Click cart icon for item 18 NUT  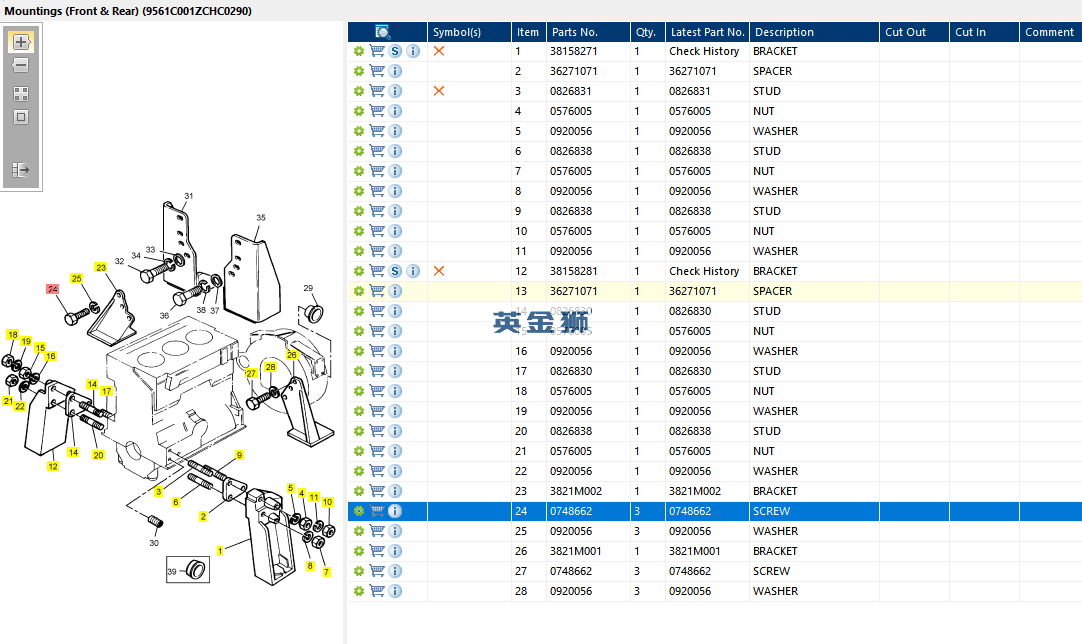pos(377,391)
